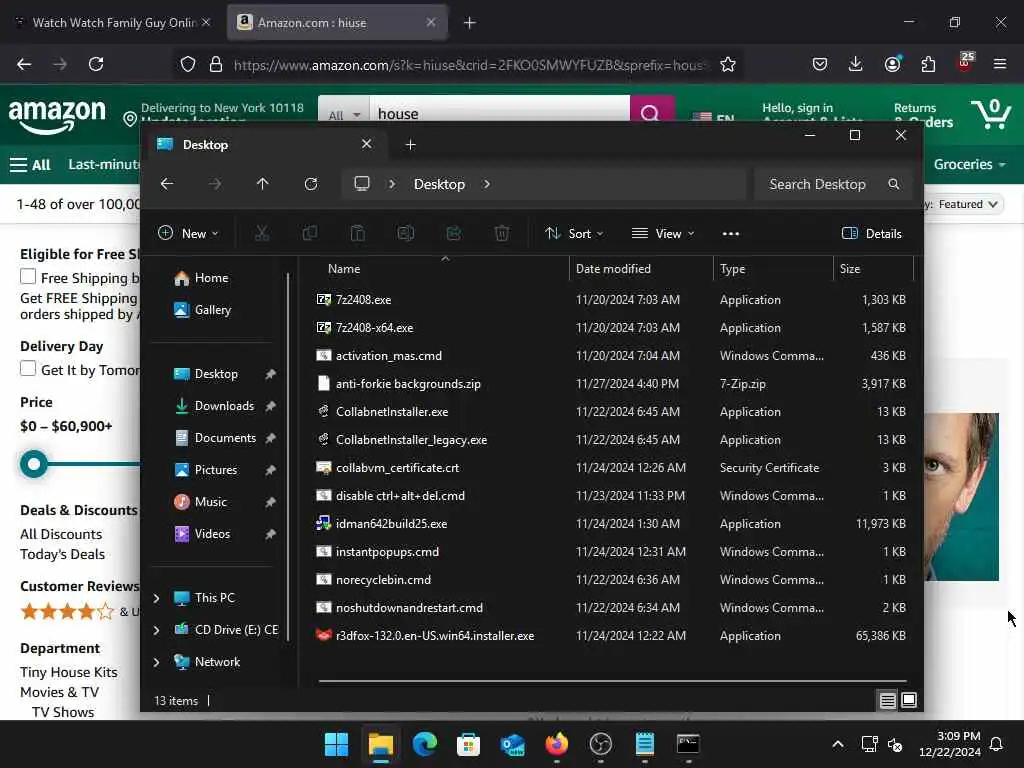
Task: Expand the Network tree node
Action: [156, 662]
